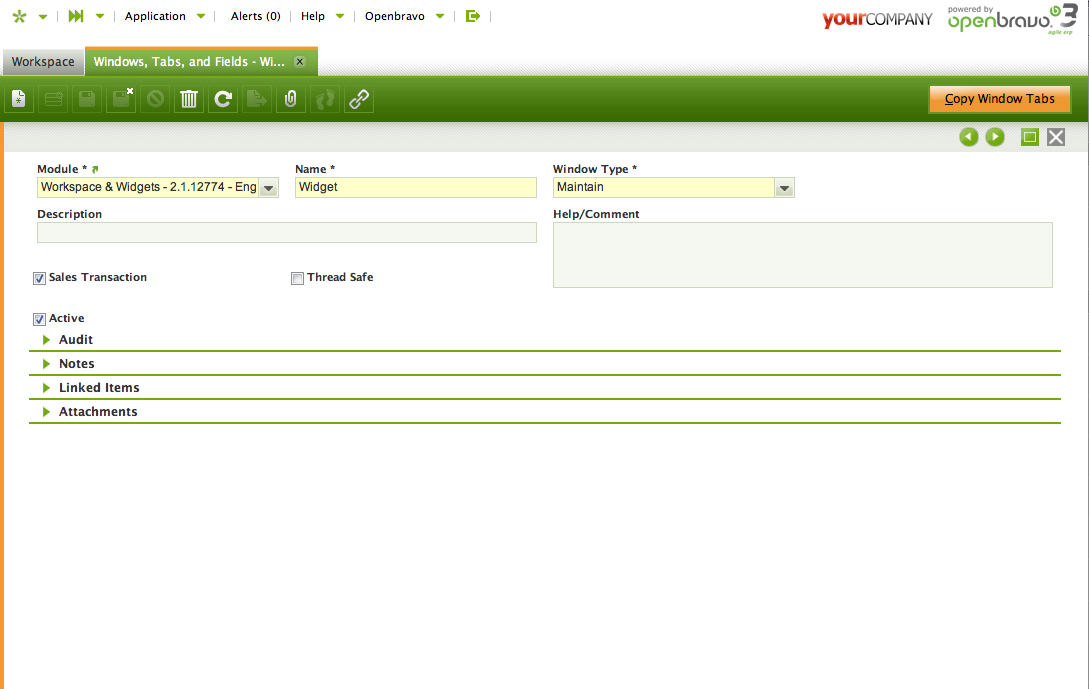1089x689 pixels.
Task: Click the green logout icon
Action: [x=473, y=16]
